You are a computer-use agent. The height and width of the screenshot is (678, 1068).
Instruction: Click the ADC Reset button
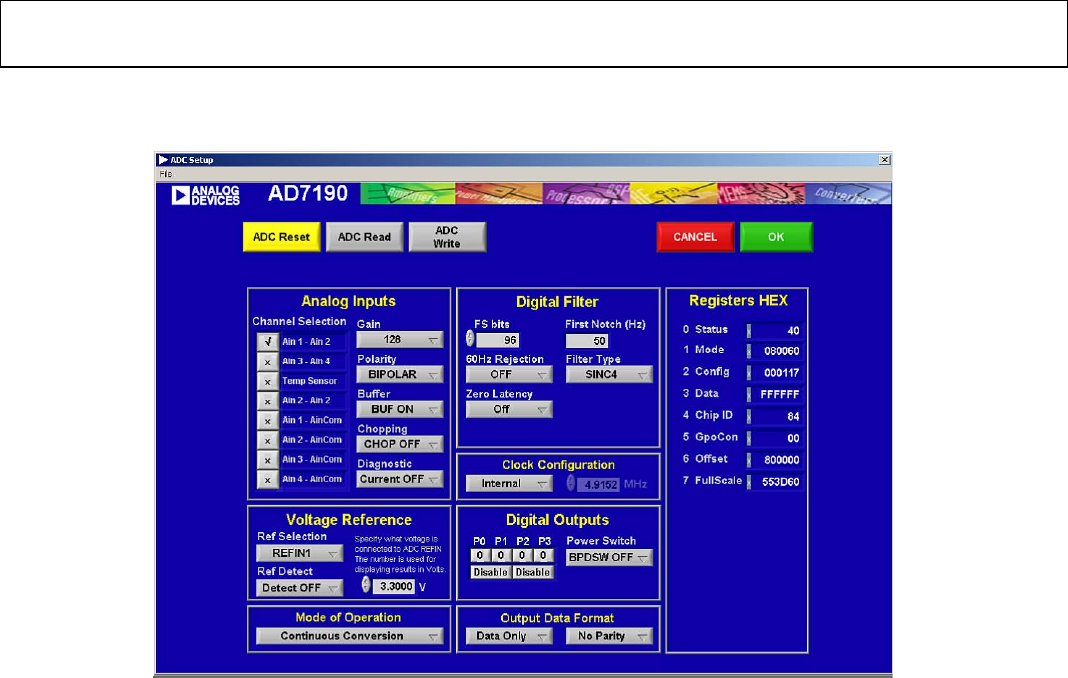281,237
